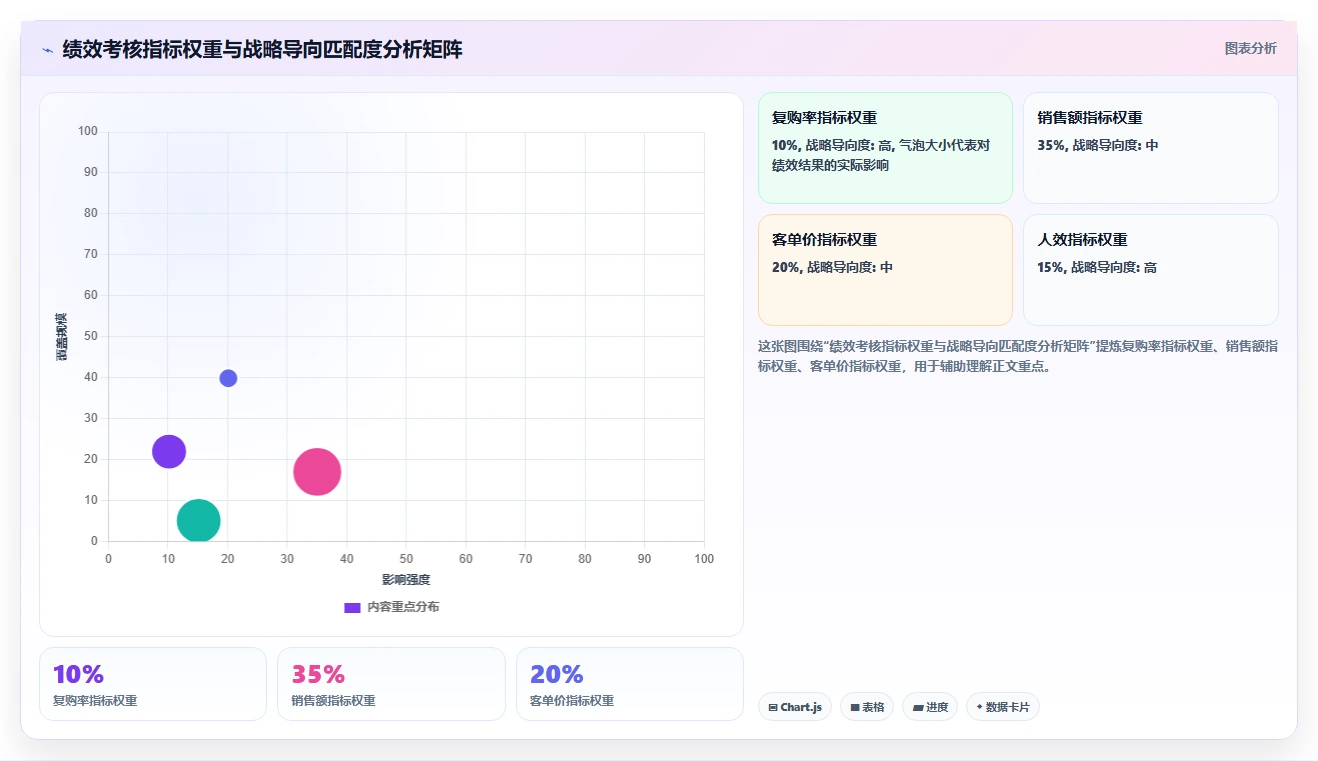The height and width of the screenshot is (761, 1318).
Task: Open the 复购率指标权重 green card
Action: 885,148
